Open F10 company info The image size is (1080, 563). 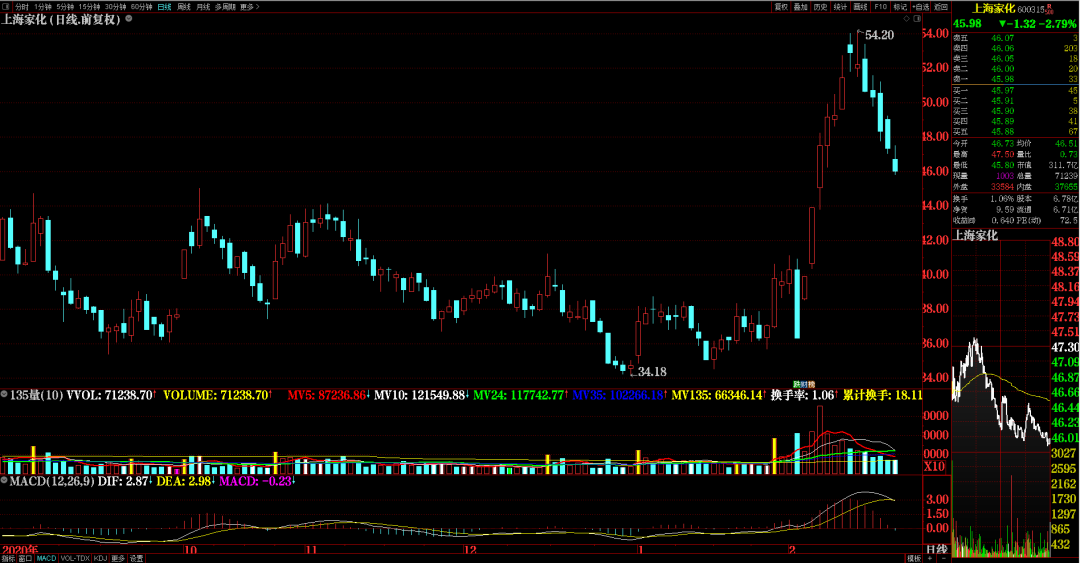[x=880, y=6]
